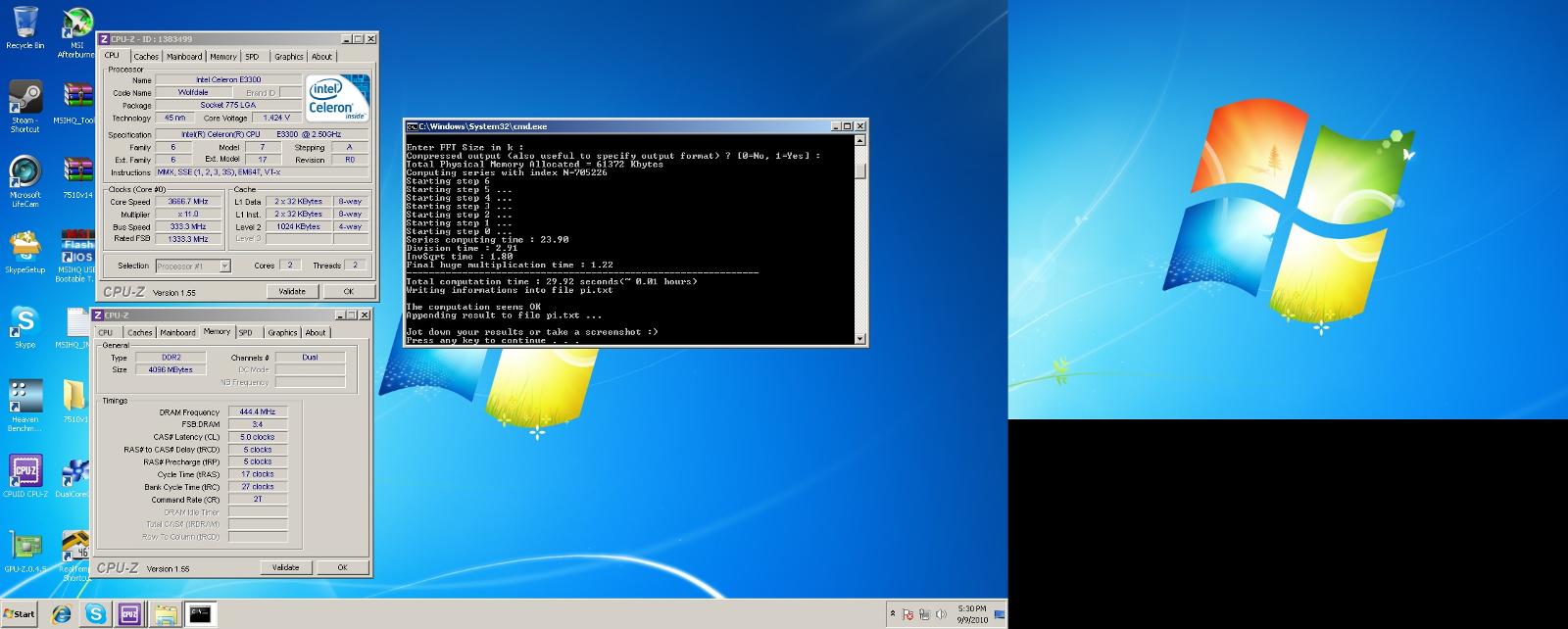Click OK in the CPU-Z Memory window
Viewport: 1568px width, 629px height.
click(342, 567)
